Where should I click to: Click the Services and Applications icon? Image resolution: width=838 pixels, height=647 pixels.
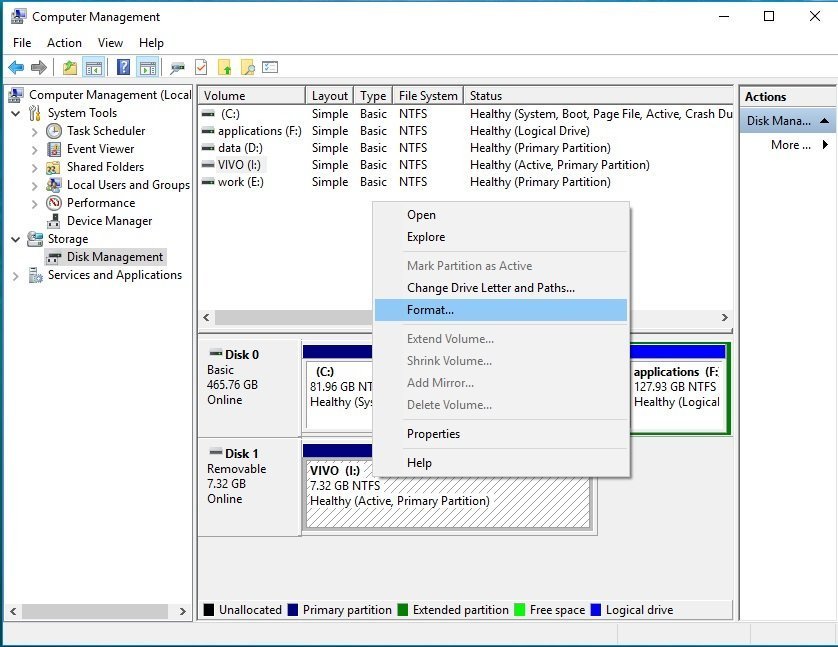click(x=36, y=275)
